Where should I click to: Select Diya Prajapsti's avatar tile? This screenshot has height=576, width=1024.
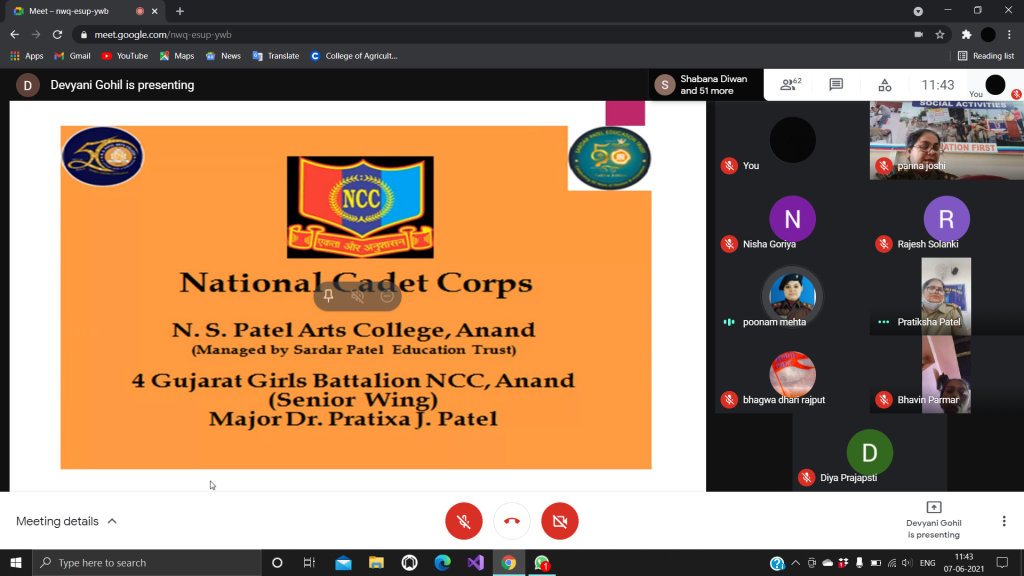pos(869,453)
